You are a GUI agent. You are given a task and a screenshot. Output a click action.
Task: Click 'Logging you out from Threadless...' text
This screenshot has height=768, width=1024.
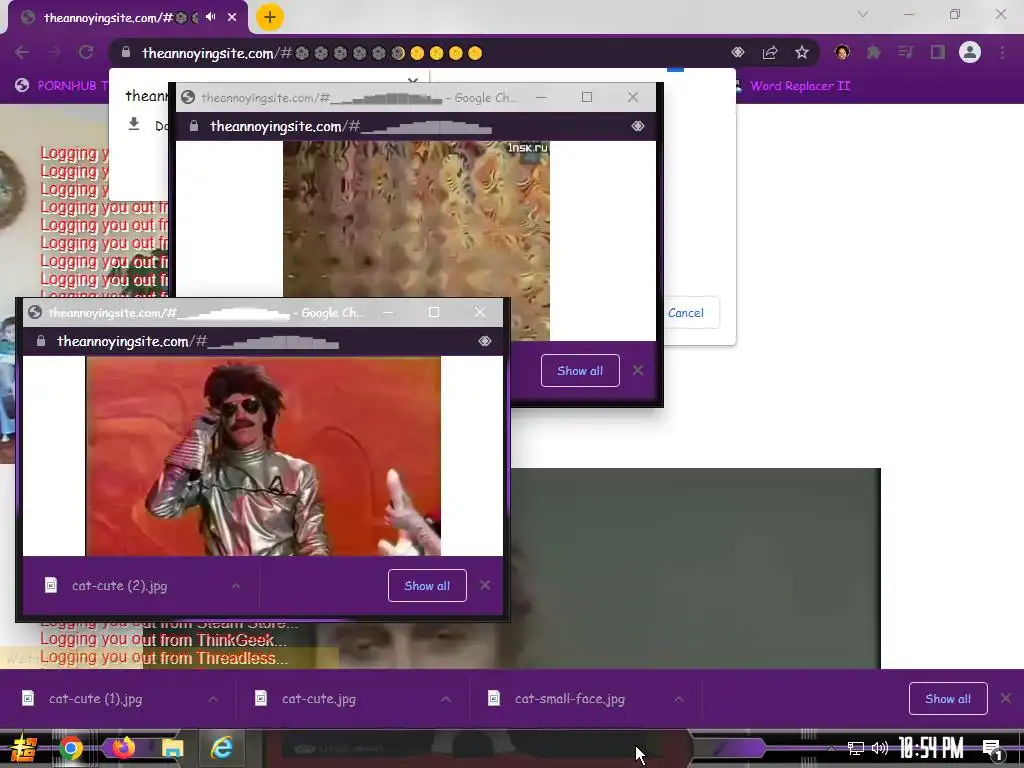(163, 658)
